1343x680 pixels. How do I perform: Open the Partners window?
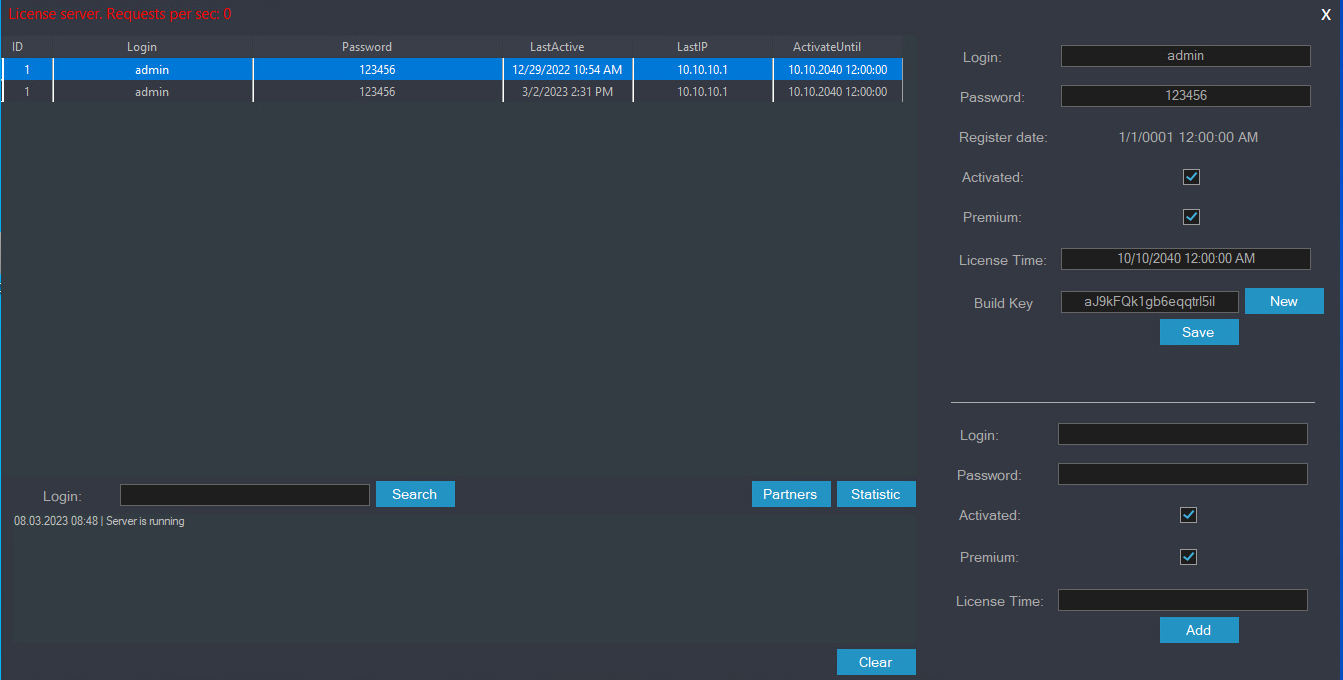pos(790,494)
